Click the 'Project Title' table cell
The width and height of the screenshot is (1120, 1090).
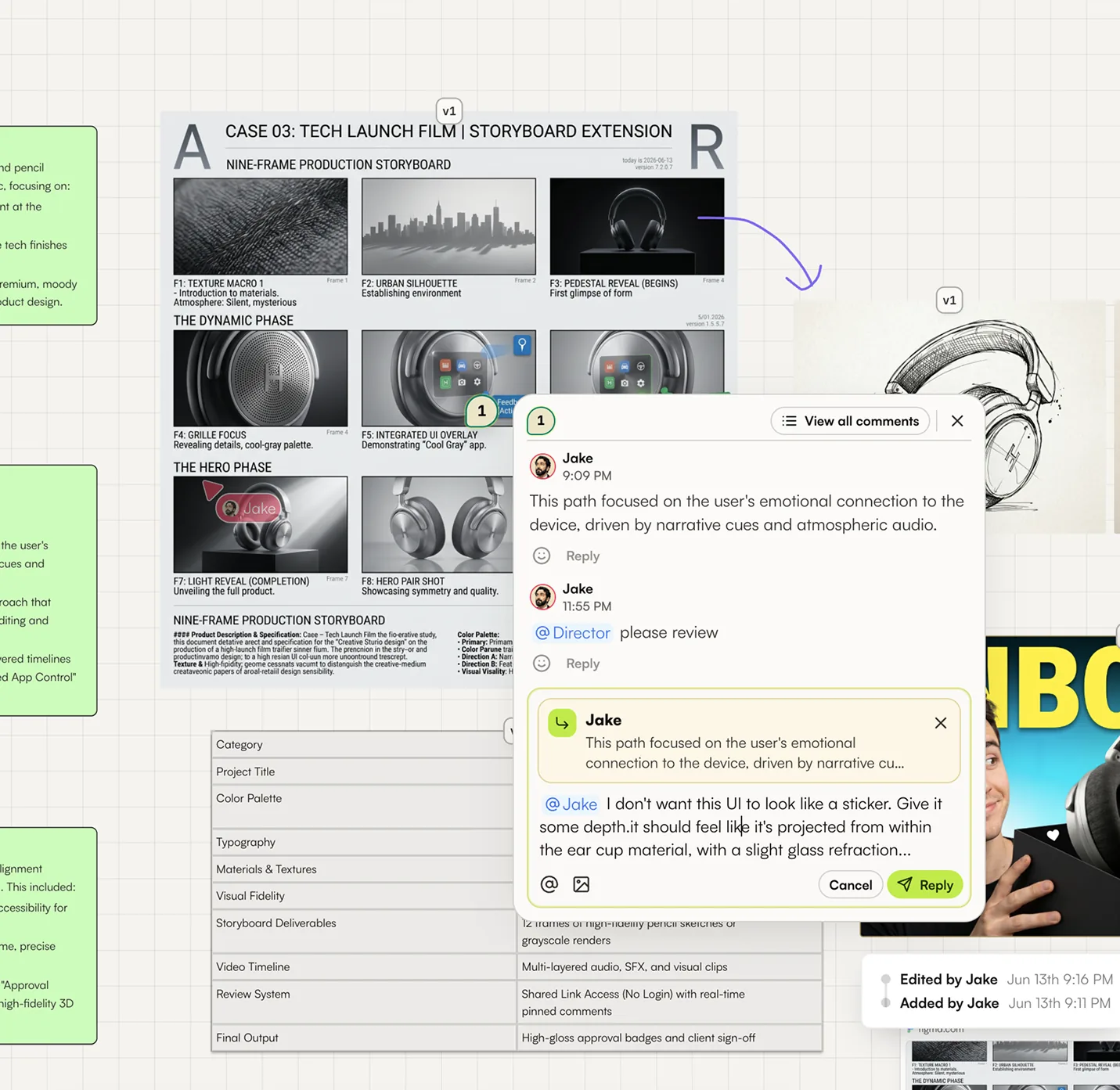(362, 772)
